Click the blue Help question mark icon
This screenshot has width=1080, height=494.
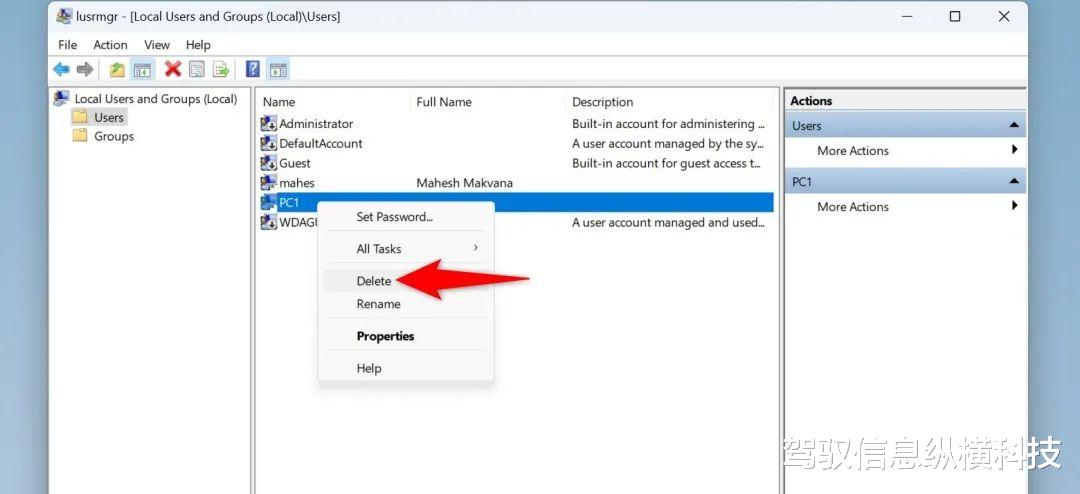pos(253,69)
